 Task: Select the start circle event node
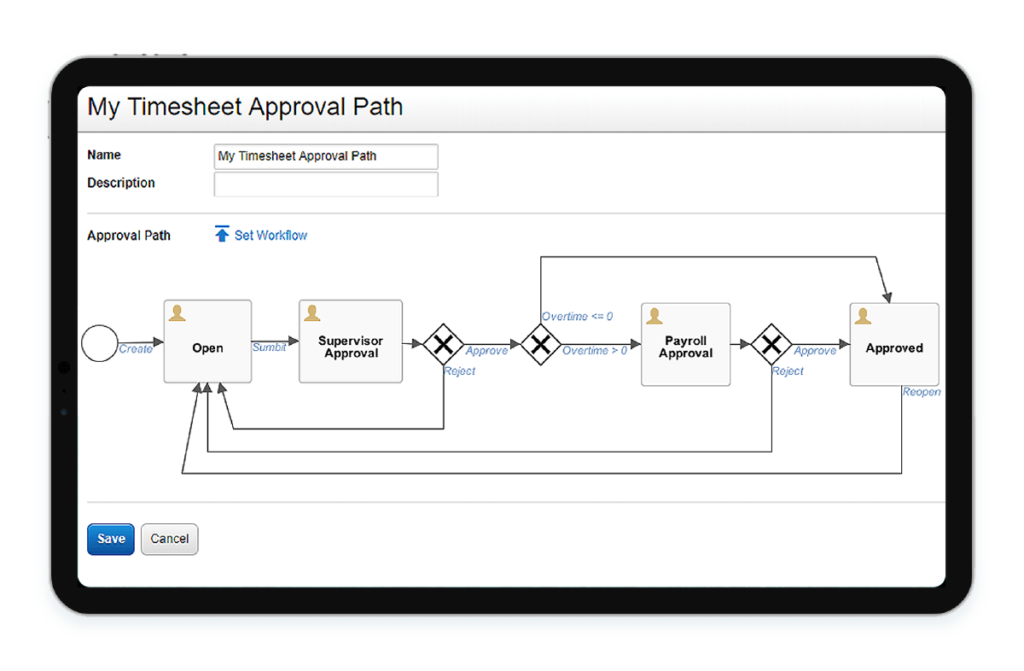pyautogui.click(x=100, y=343)
